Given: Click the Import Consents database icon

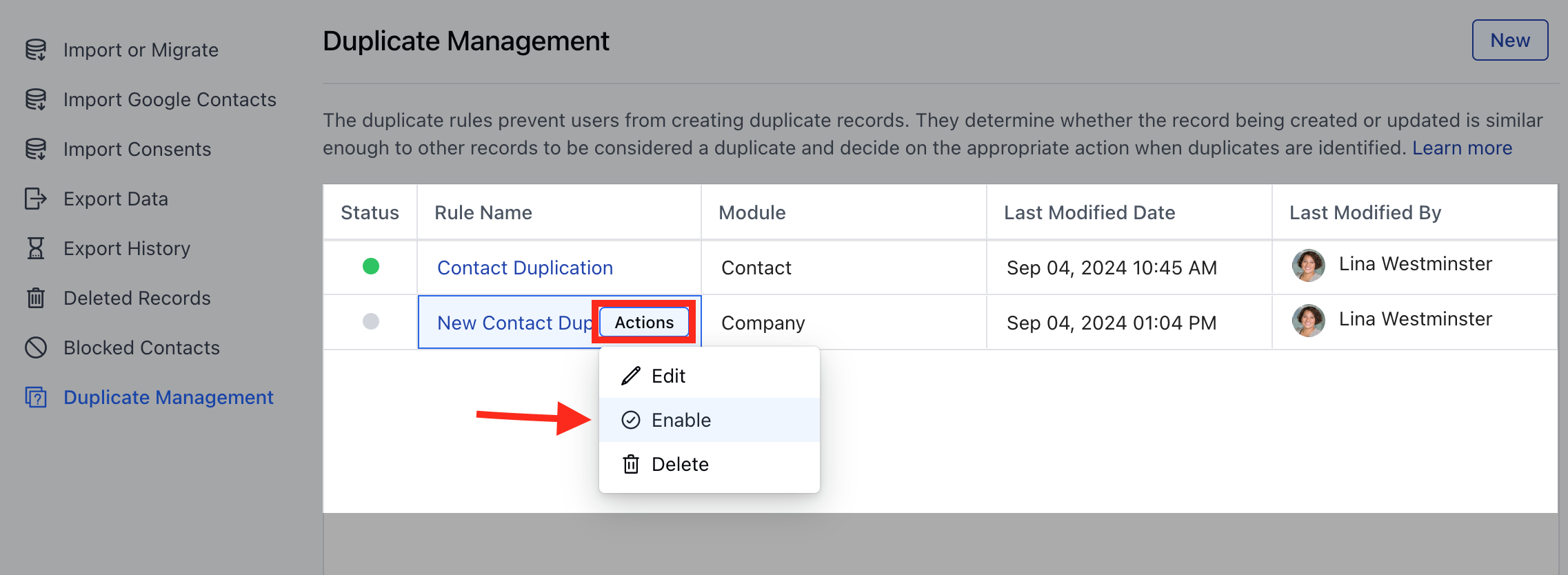Looking at the screenshot, I should [36, 149].
